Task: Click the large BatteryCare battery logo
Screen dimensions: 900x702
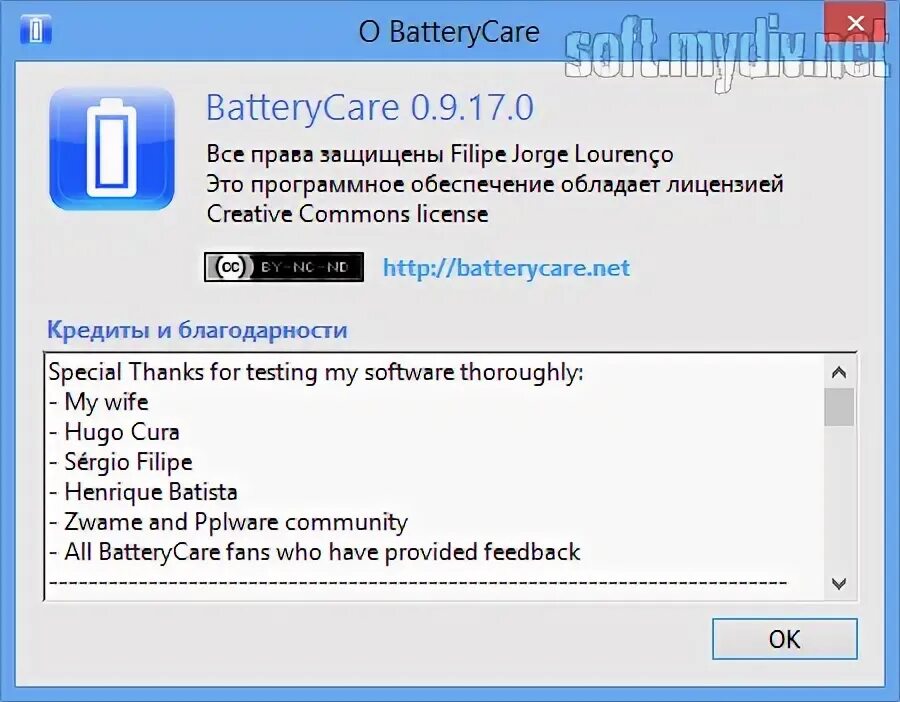Action: click(x=112, y=149)
